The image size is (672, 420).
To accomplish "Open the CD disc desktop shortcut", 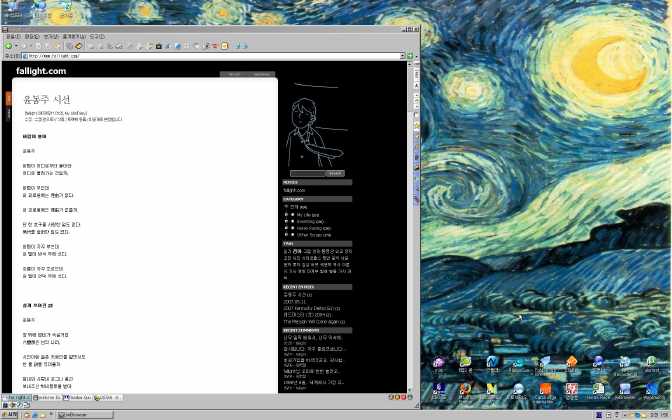I will 518,391.
